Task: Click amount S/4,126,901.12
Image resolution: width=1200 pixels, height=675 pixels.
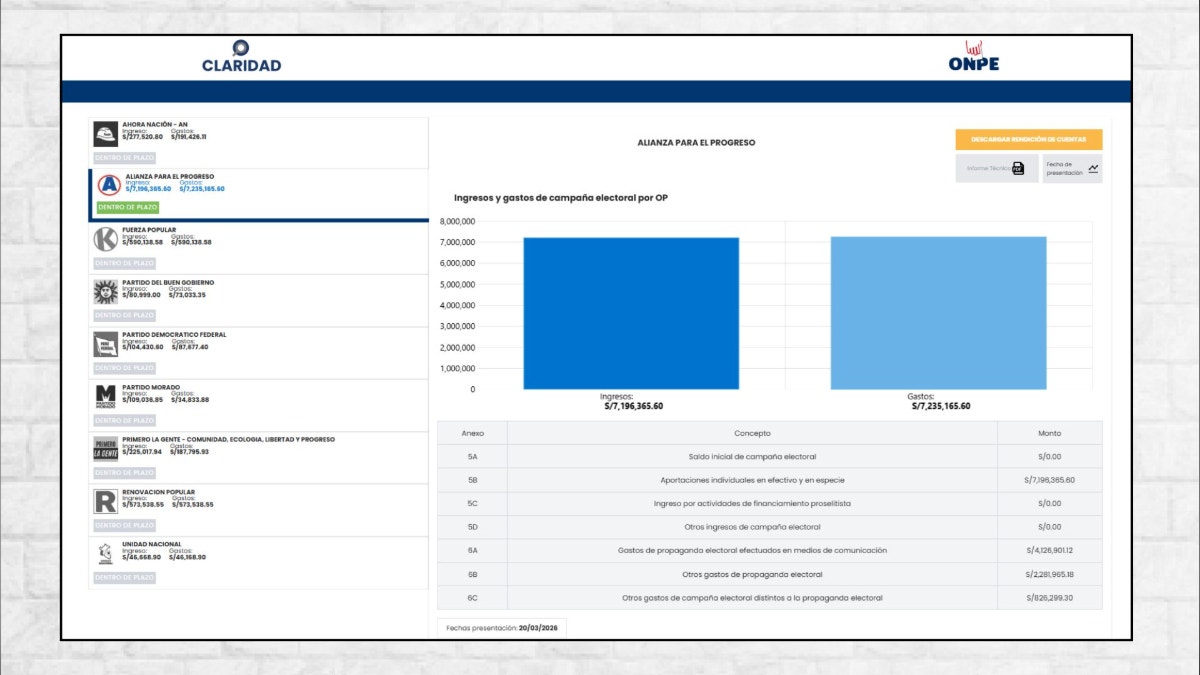Action: (x=1050, y=550)
